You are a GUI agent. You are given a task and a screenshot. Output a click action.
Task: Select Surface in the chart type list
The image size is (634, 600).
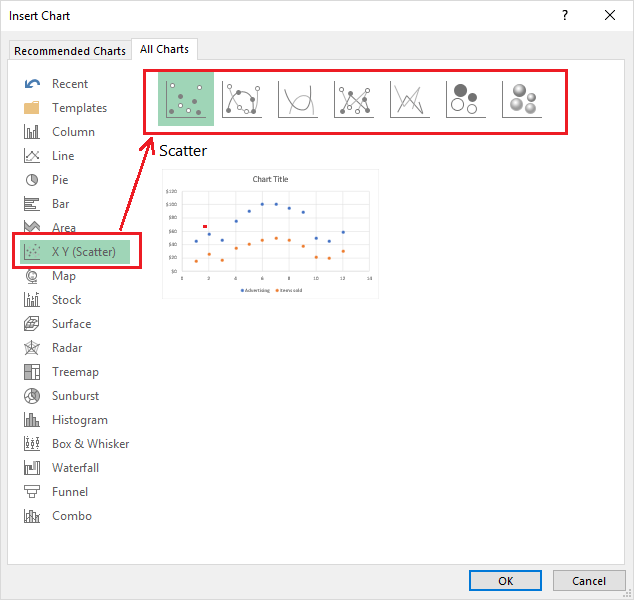(x=72, y=324)
